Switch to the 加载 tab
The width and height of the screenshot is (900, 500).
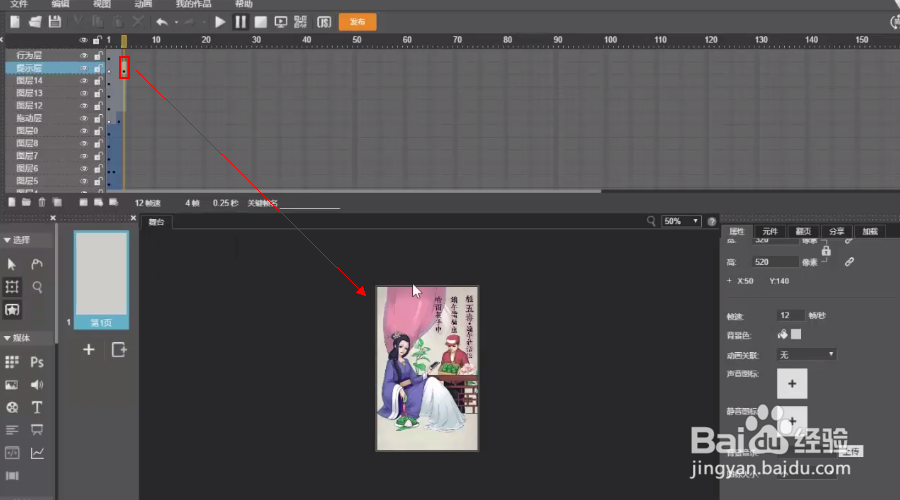coord(870,231)
